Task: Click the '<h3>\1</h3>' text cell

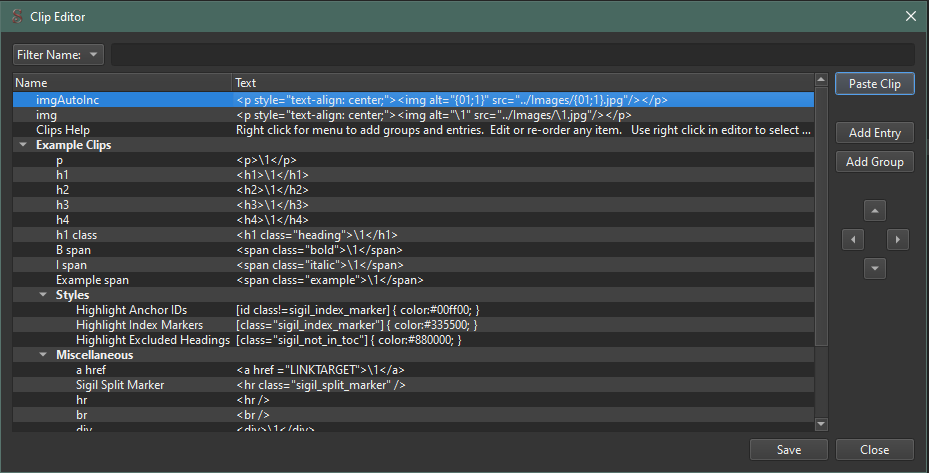Action: pyautogui.click(x=273, y=204)
